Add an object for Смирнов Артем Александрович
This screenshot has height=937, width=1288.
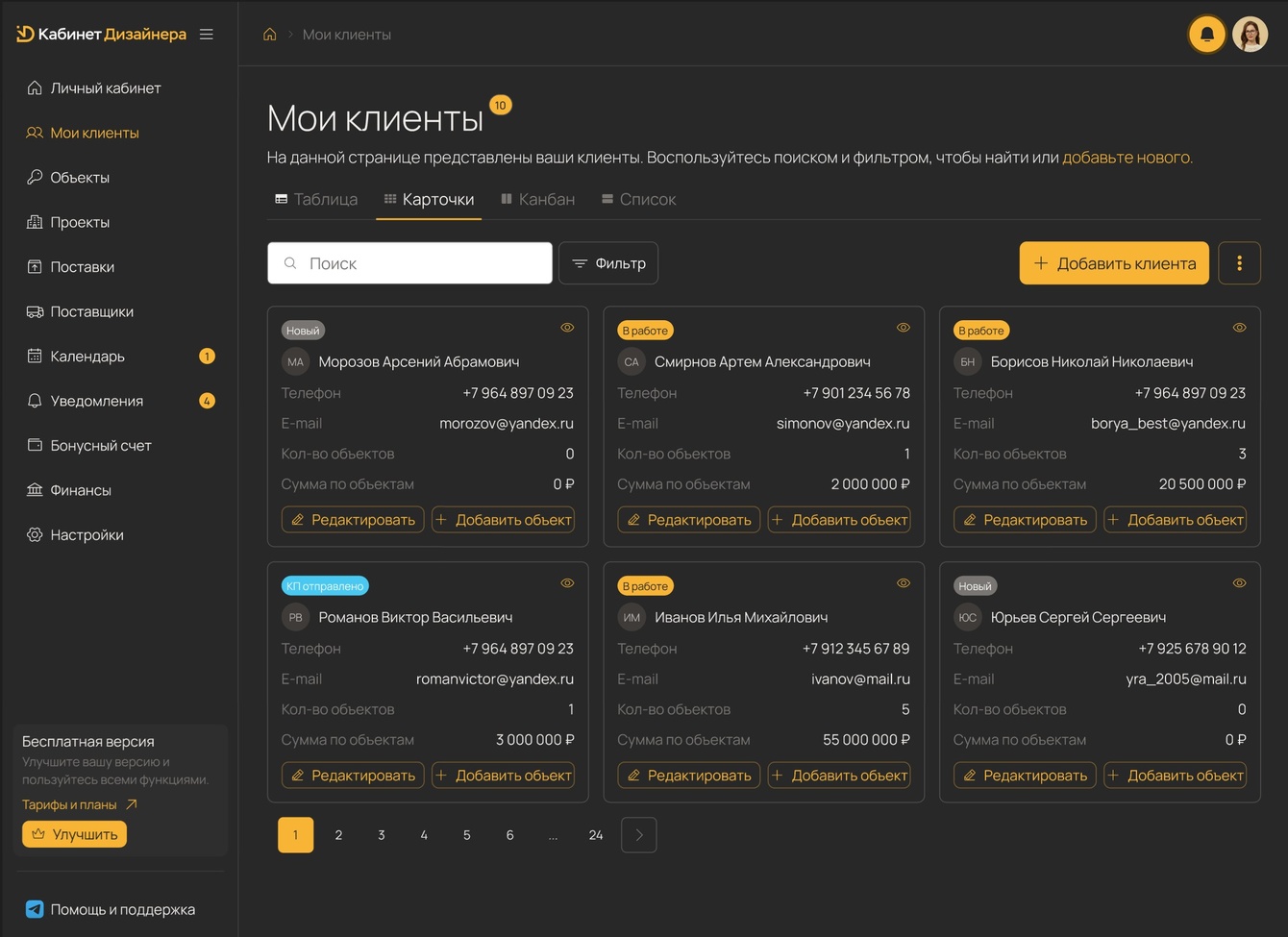click(839, 520)
